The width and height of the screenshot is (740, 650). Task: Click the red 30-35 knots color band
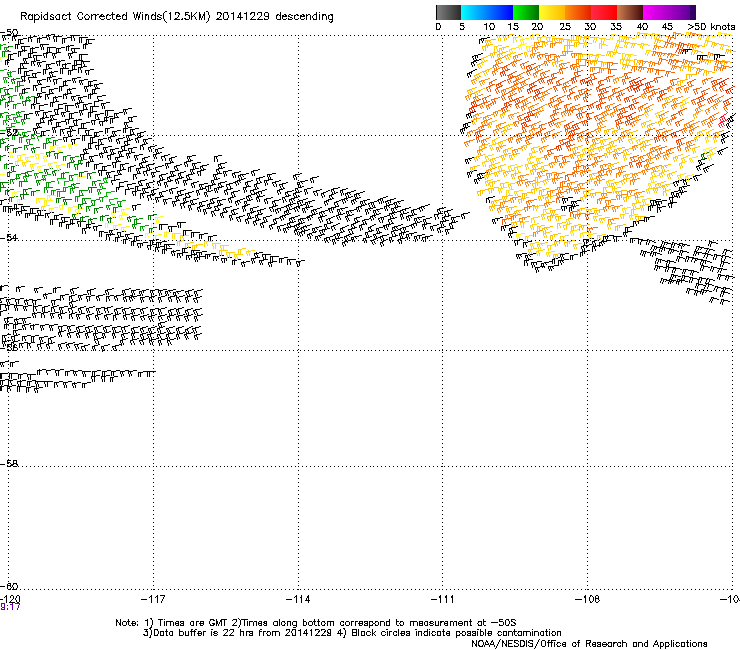[x=604, y=12]
